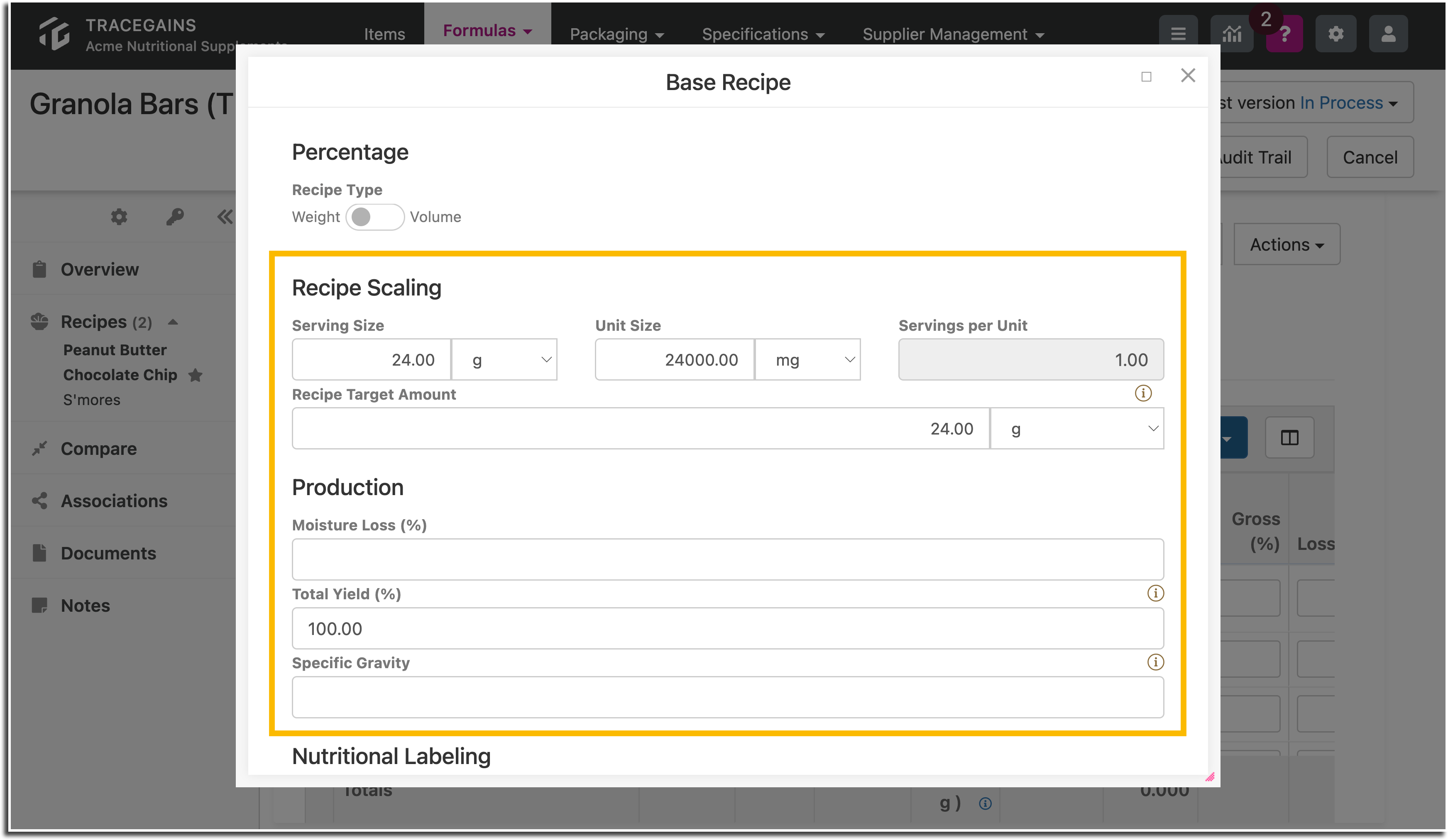Click the notification badge showing 2

pos(1265,20)
